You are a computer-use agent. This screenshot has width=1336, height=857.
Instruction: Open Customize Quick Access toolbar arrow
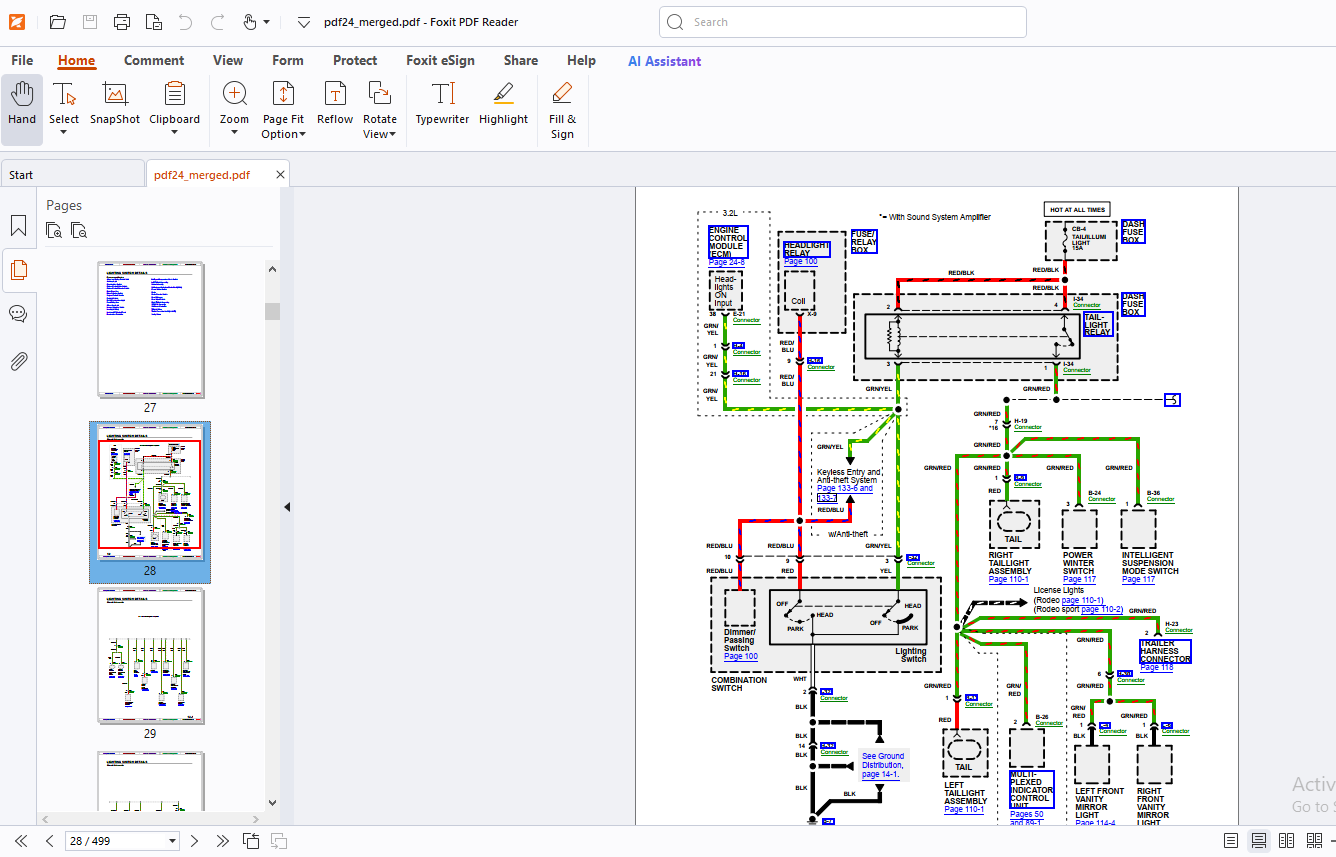(304, 22)
